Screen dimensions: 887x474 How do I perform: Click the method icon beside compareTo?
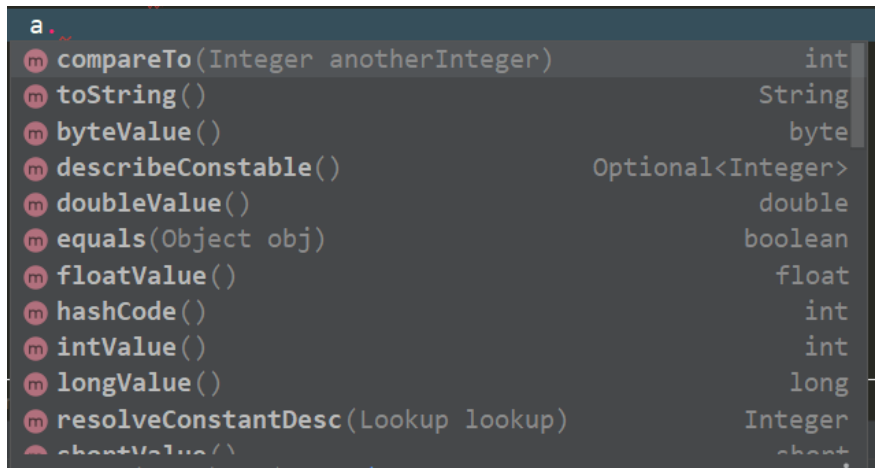[35, 60]
